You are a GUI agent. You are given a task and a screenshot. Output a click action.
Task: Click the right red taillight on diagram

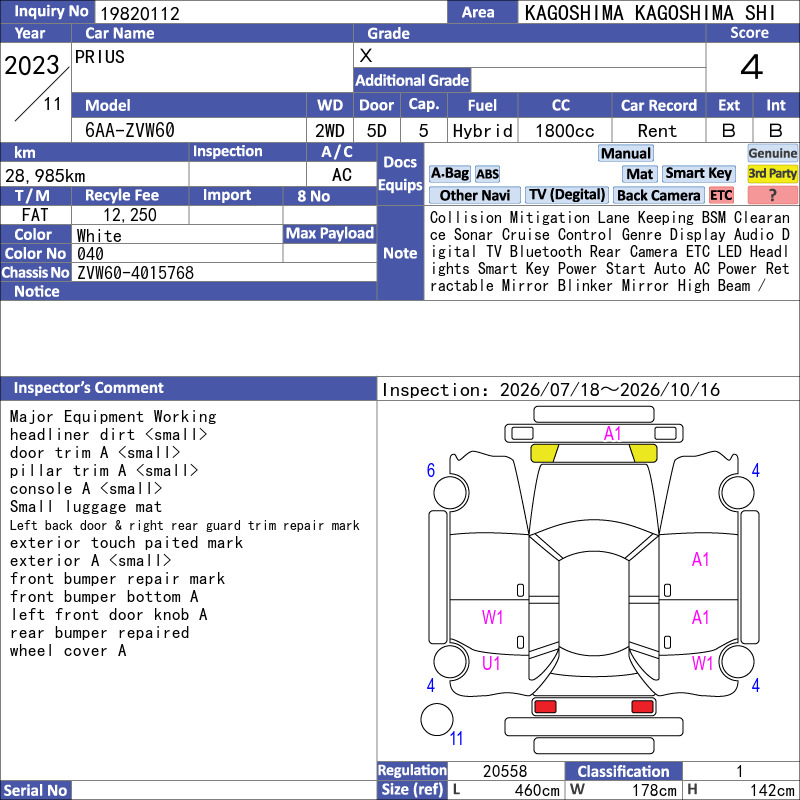coord(642,707)
